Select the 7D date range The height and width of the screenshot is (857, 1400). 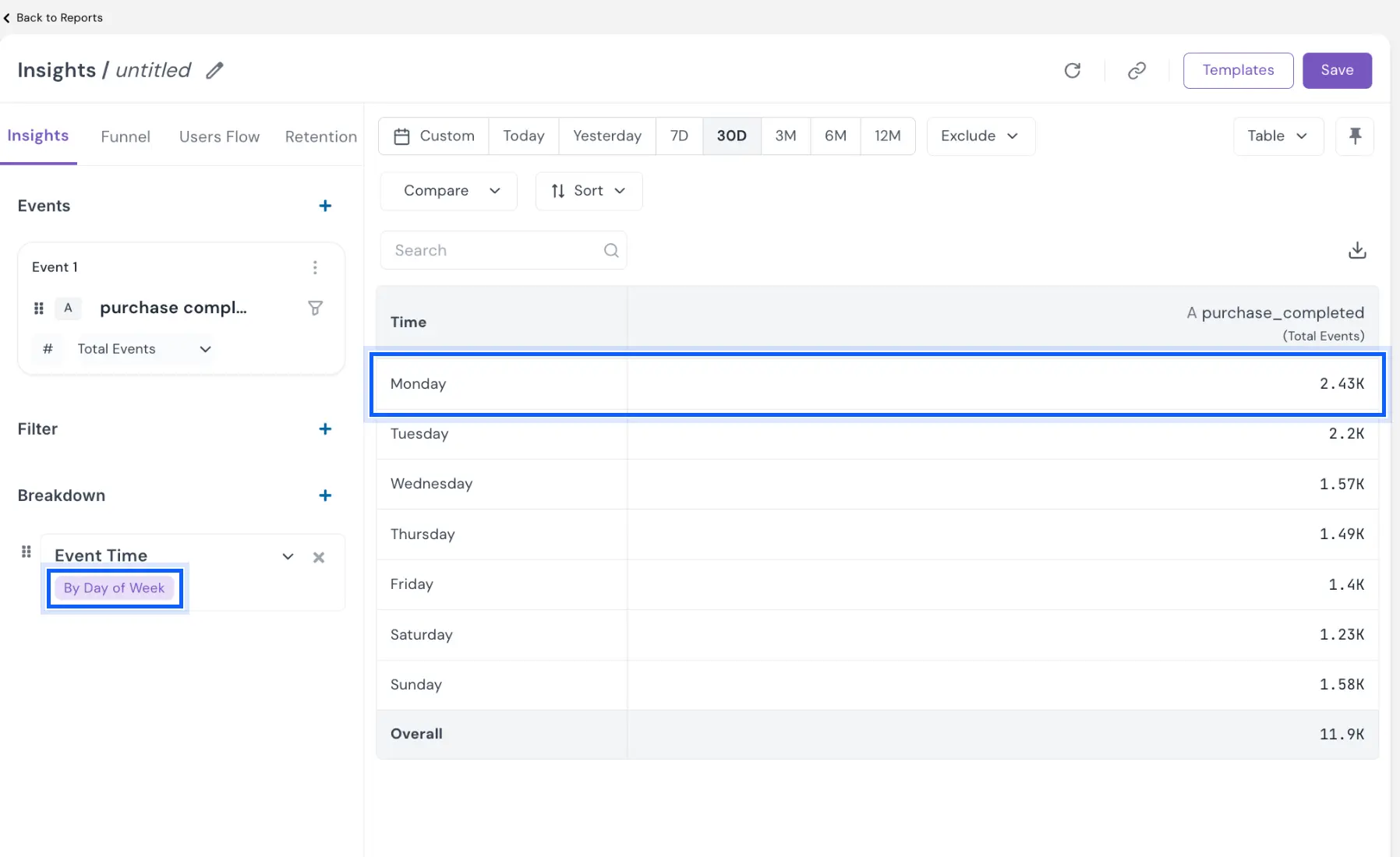pyautogui.click(x=680, y=136)
